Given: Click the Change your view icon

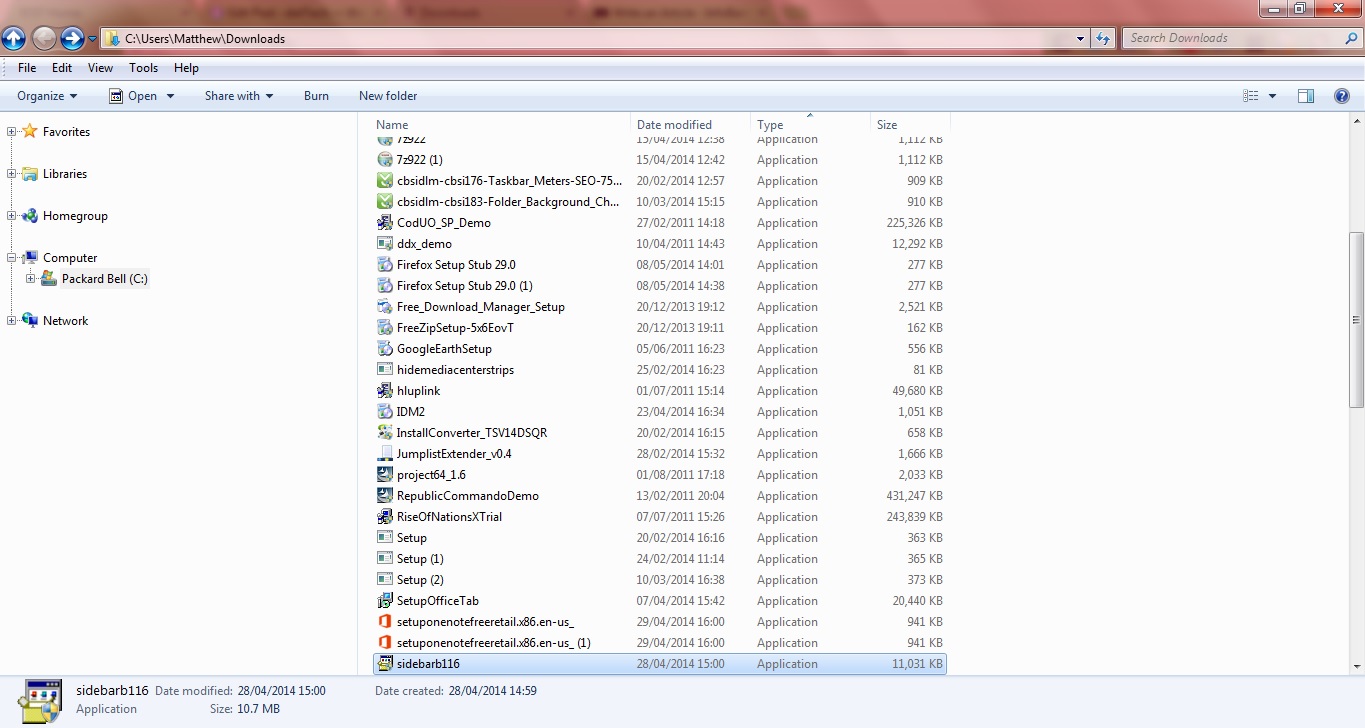Looking at the screenshot, I should point(1251,96).
